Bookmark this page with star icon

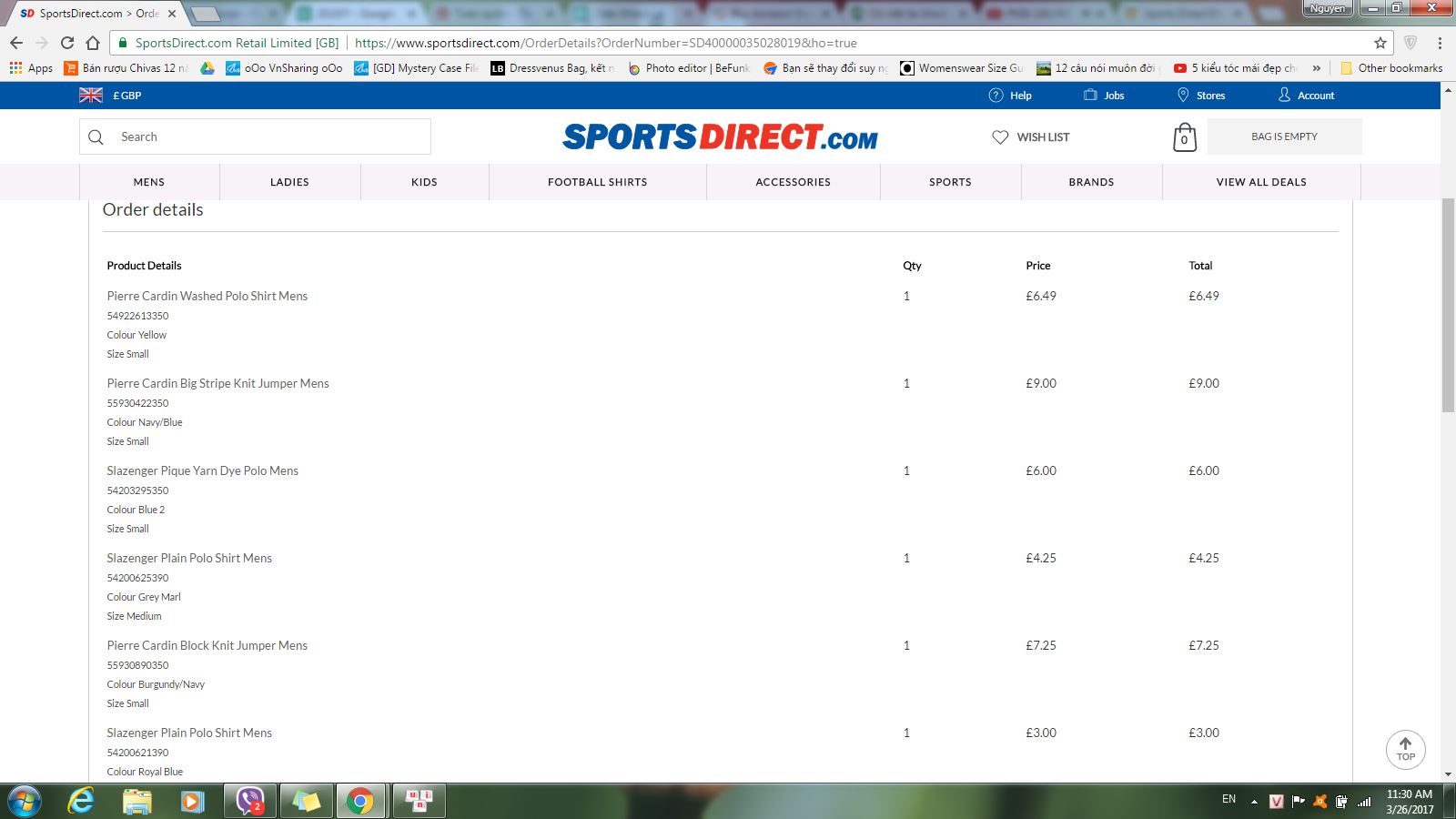click(1380, 43)
